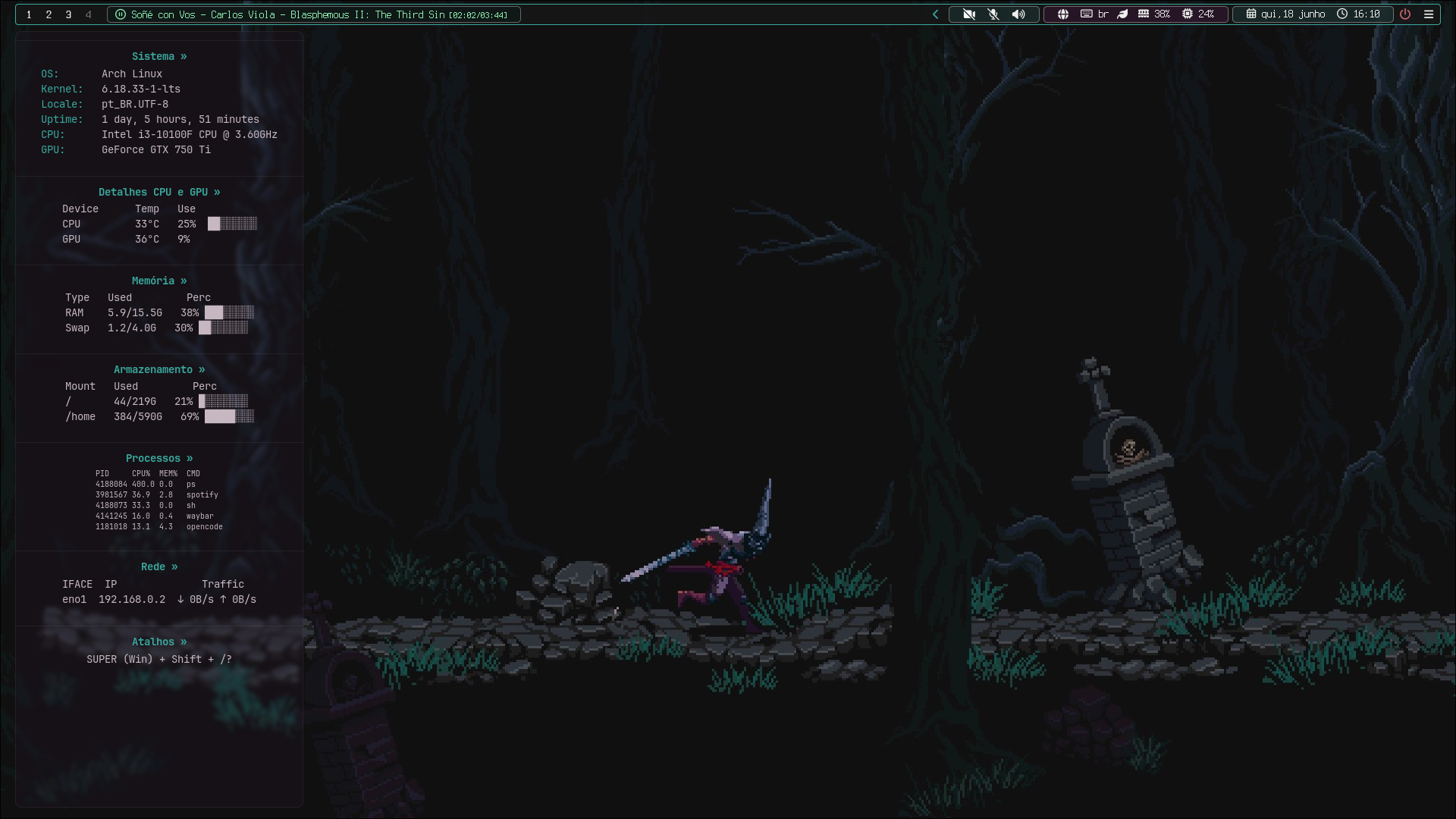This screenshot has height=819, width=1456.
Task: Click the 'GeForce GTX 750 Ti' GPU value
Action: 156,149
